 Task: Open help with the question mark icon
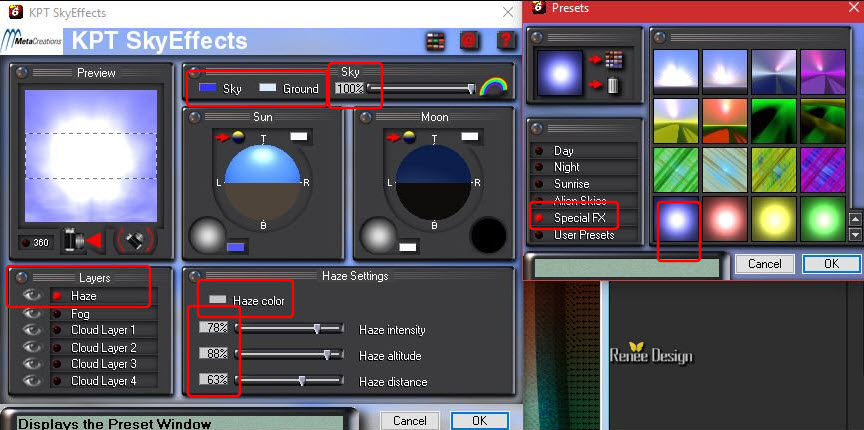[x=505, y=41]
